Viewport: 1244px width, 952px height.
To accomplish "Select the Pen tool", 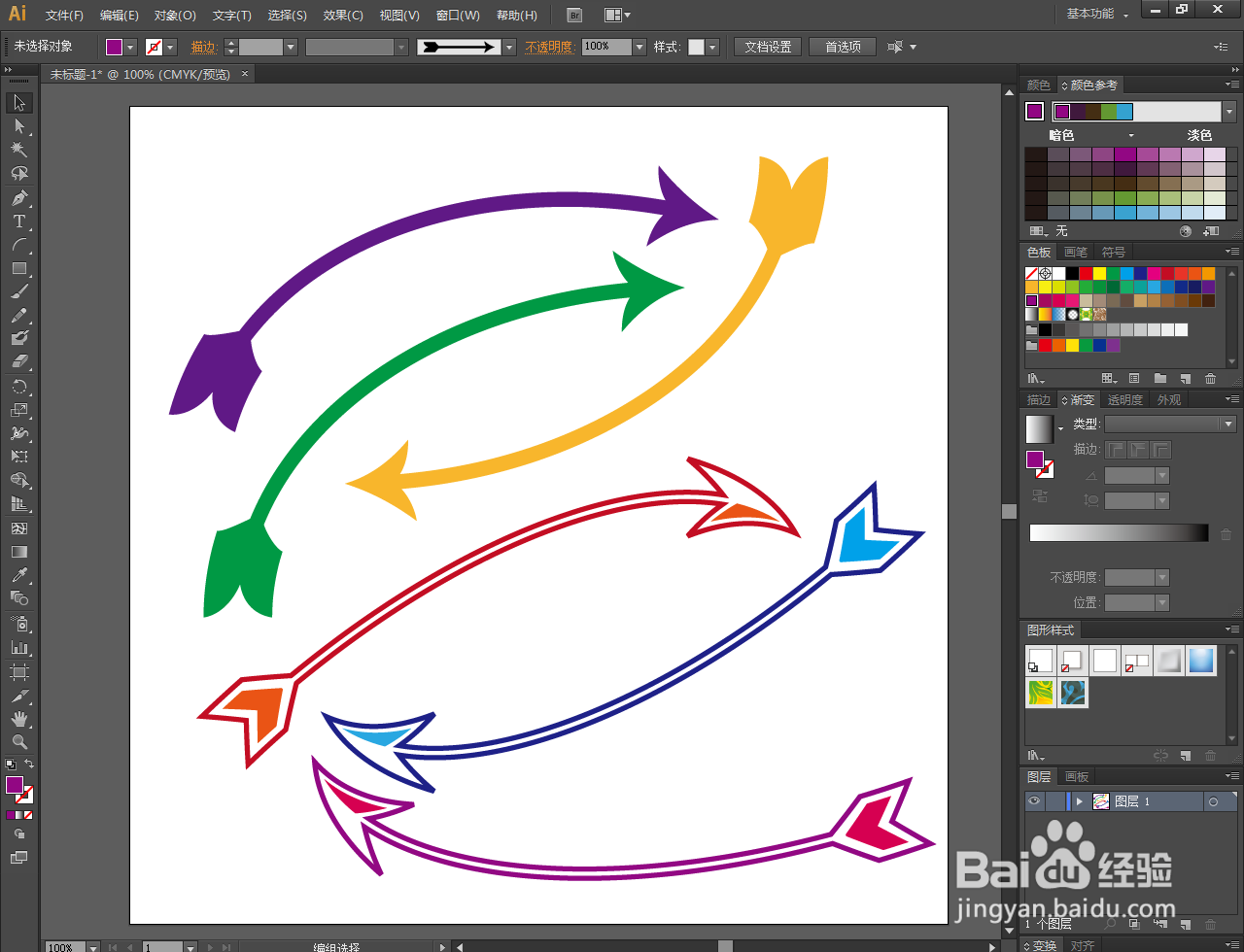I will tap(19, 198).
